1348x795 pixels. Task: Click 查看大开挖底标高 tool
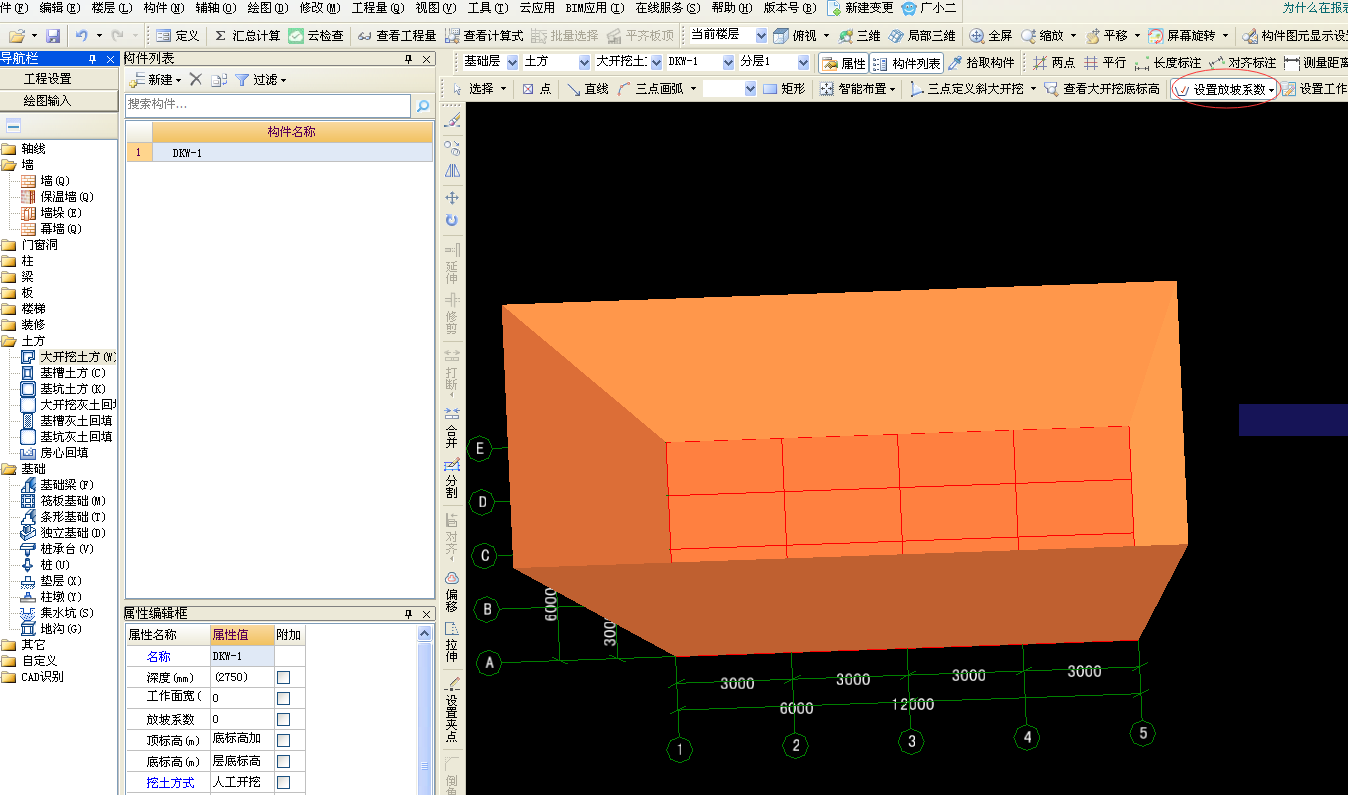1102,89
